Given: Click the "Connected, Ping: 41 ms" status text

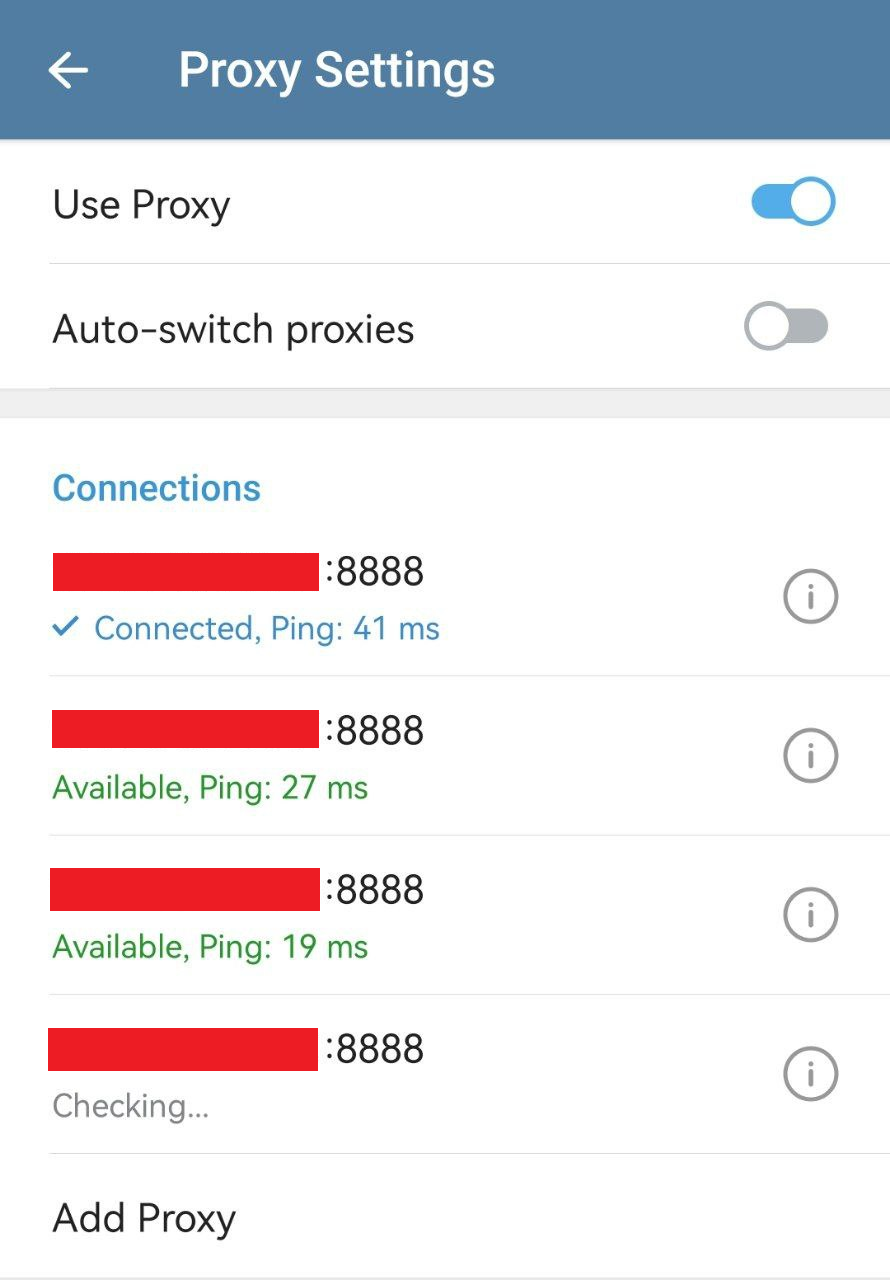Looking at the screenshot, I should click(266, 629).
